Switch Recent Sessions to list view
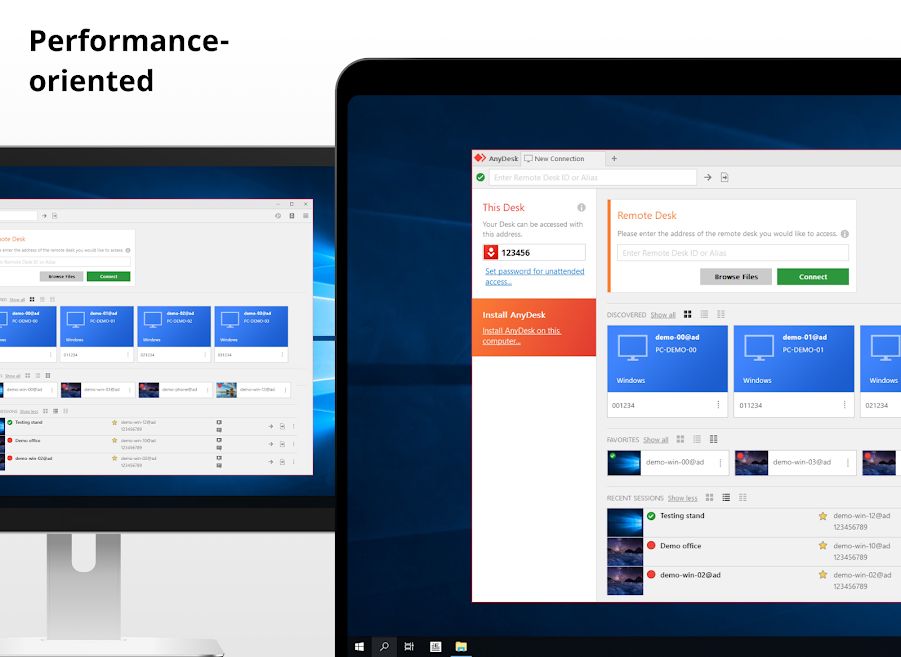This screenshot has width=901, height=657. [x=726, y=497]
